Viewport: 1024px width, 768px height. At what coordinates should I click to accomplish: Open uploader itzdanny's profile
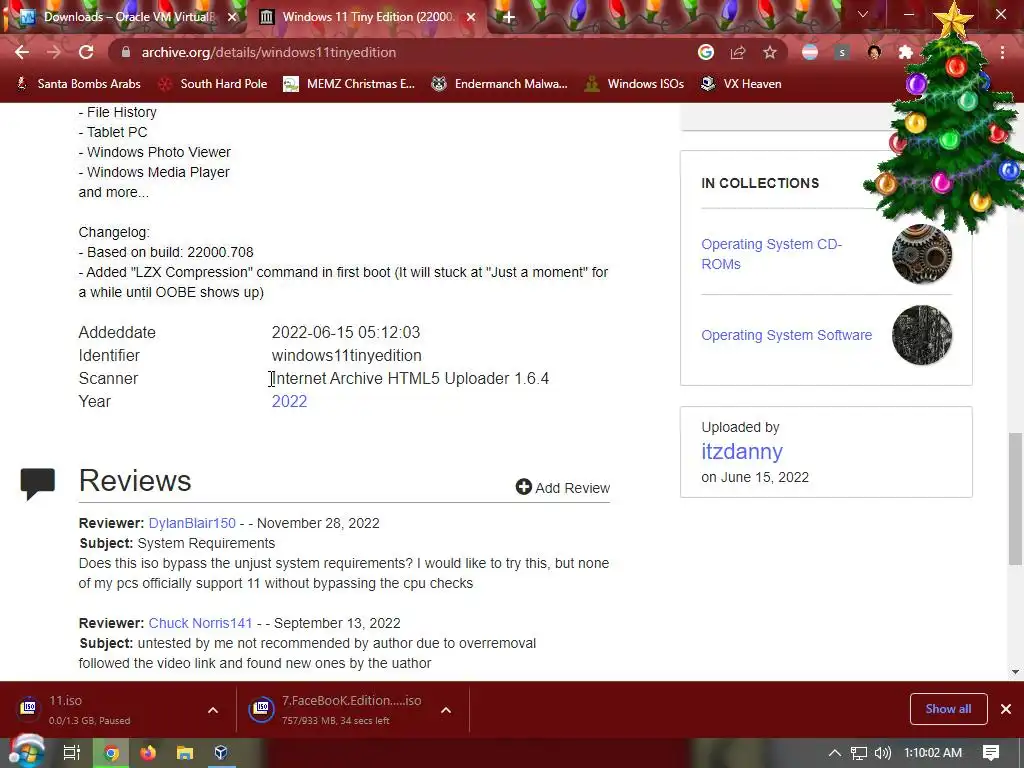pos(742,451)
